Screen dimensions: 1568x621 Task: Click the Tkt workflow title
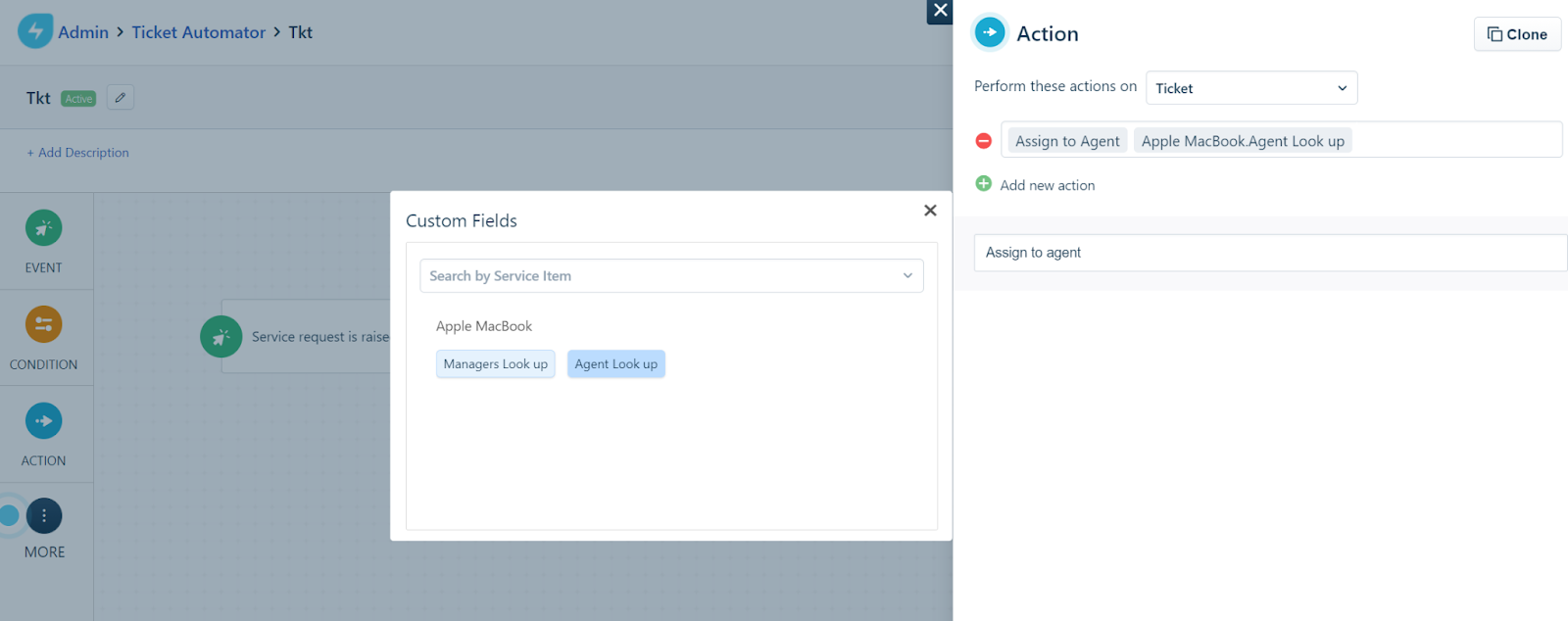click(38, 98)
